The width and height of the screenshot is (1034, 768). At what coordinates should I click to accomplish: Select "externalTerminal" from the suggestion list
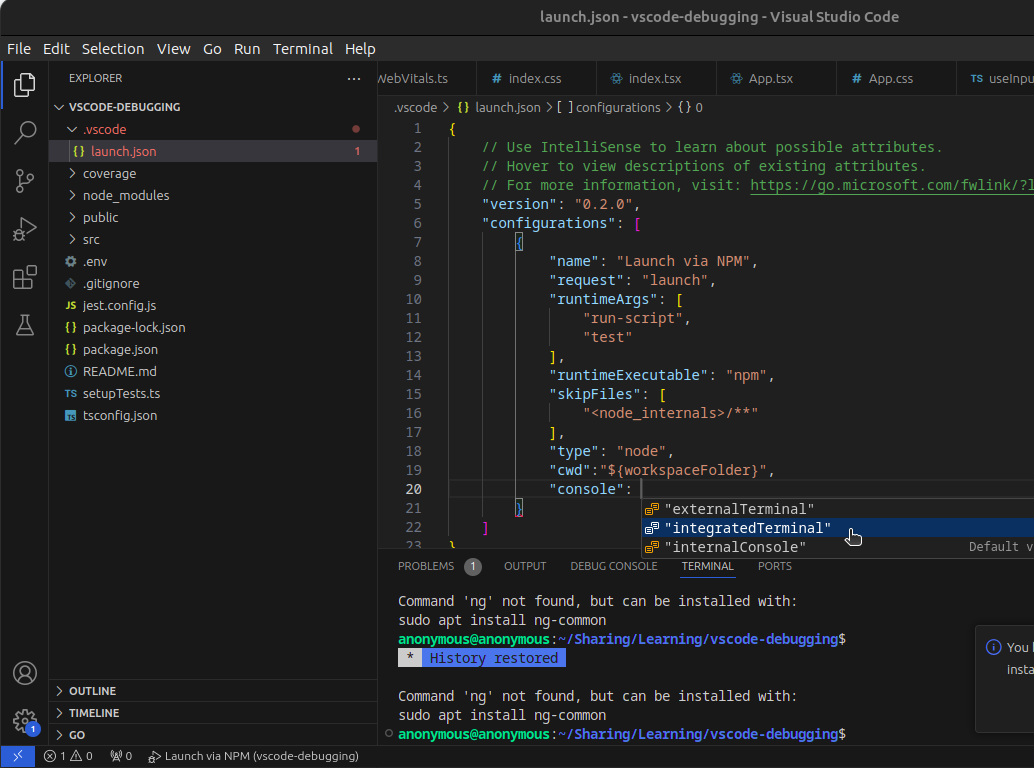tap(739, 509)
